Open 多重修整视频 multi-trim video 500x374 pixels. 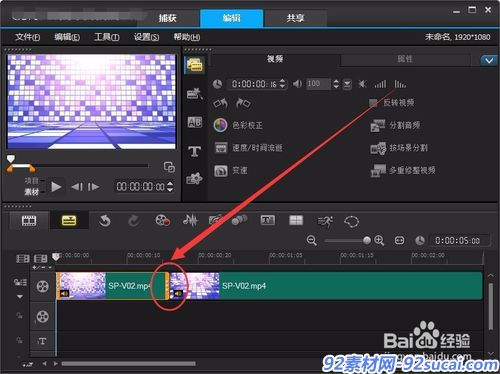(403, 171)
